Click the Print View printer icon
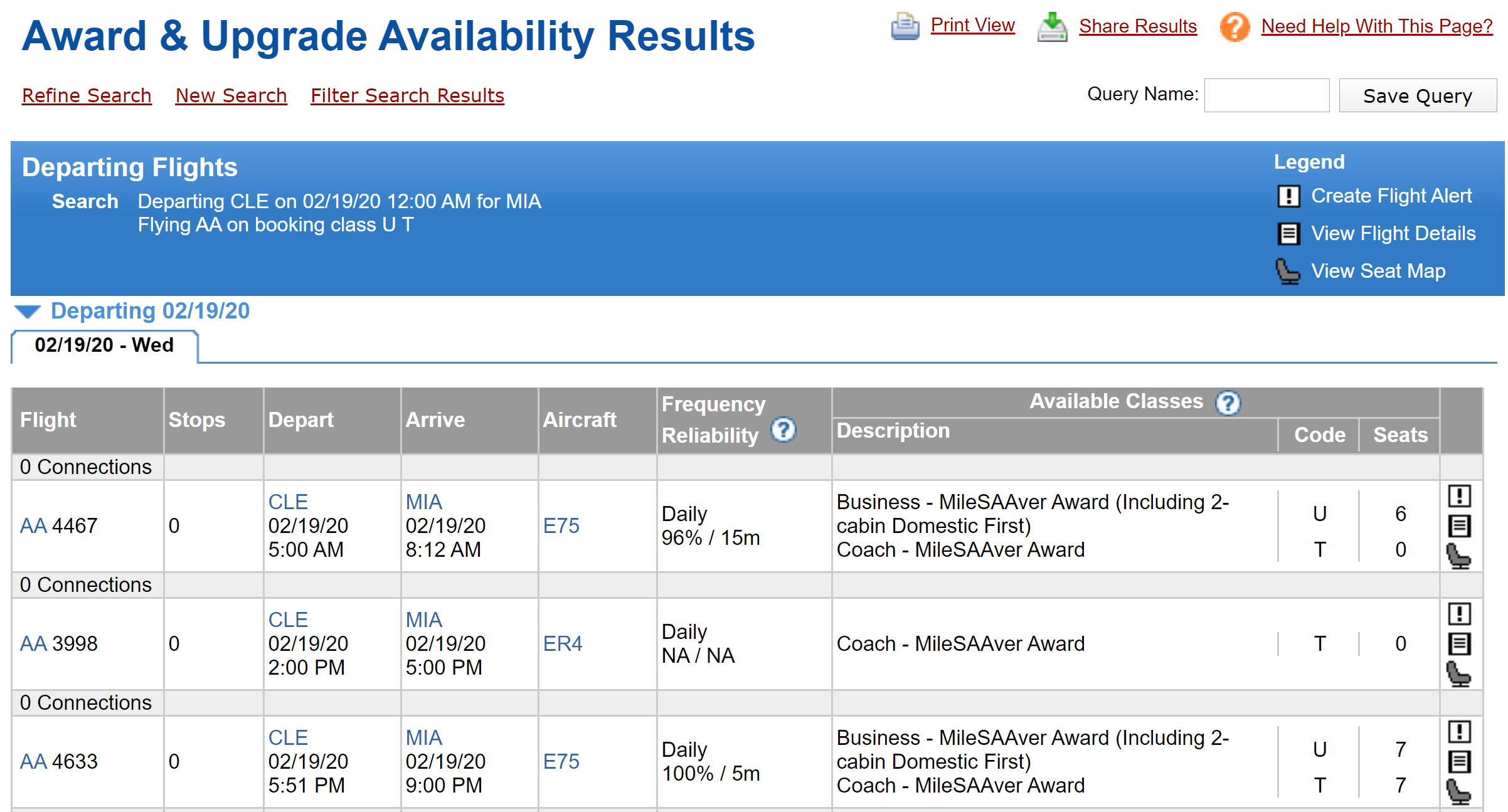Image resolution: width=1508 pixels, height=812 pixels. 905,26
